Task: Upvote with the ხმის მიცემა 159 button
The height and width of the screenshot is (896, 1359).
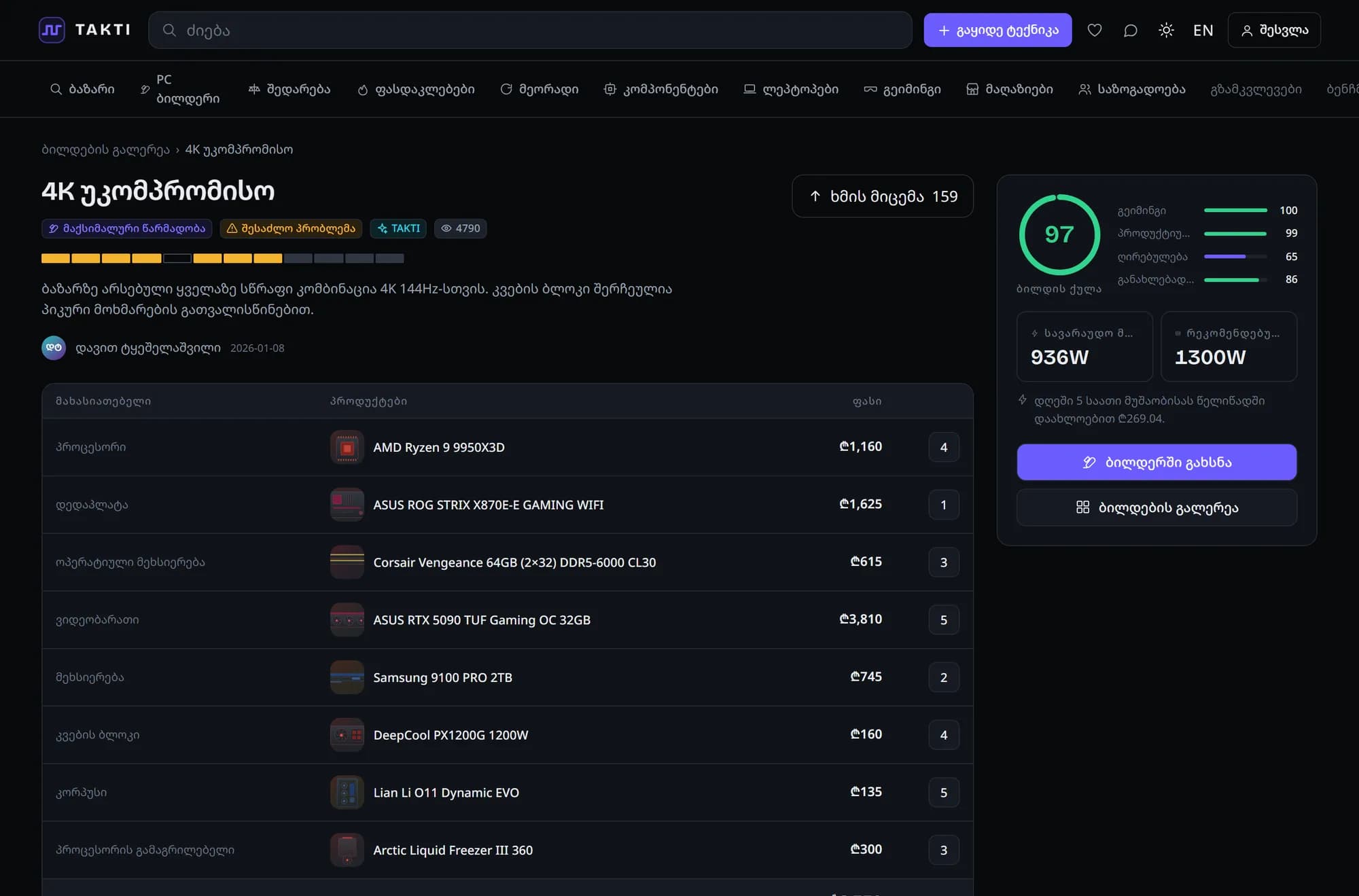Action: (x=883, y=196)
